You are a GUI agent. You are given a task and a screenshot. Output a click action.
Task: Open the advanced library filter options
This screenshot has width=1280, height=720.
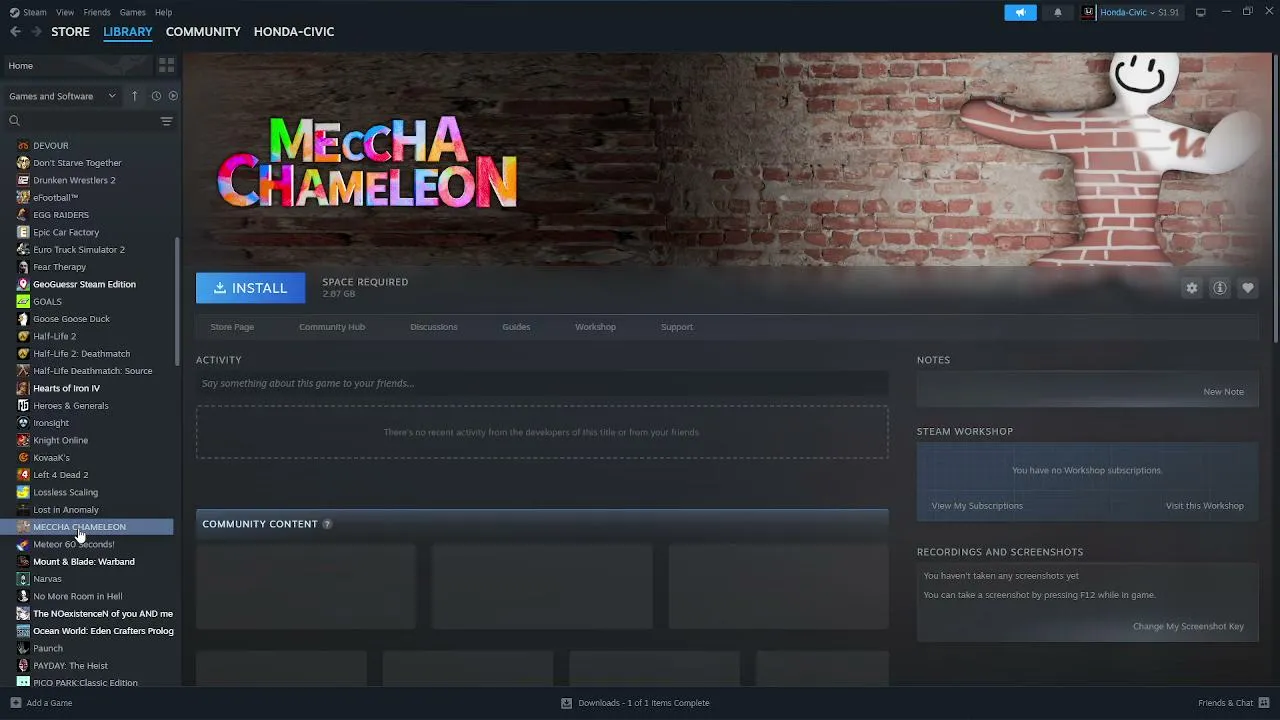click(x=167, y=121)
